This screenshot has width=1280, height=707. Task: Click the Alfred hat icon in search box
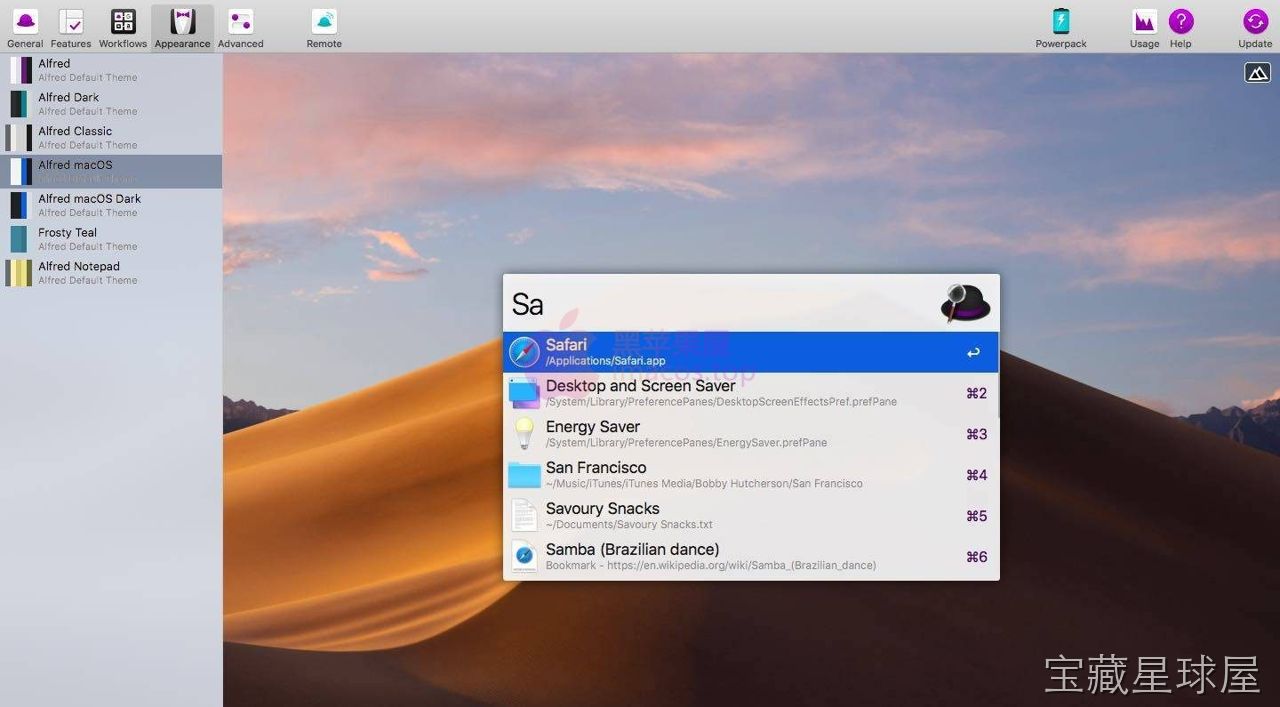click(x=965, y=303)
